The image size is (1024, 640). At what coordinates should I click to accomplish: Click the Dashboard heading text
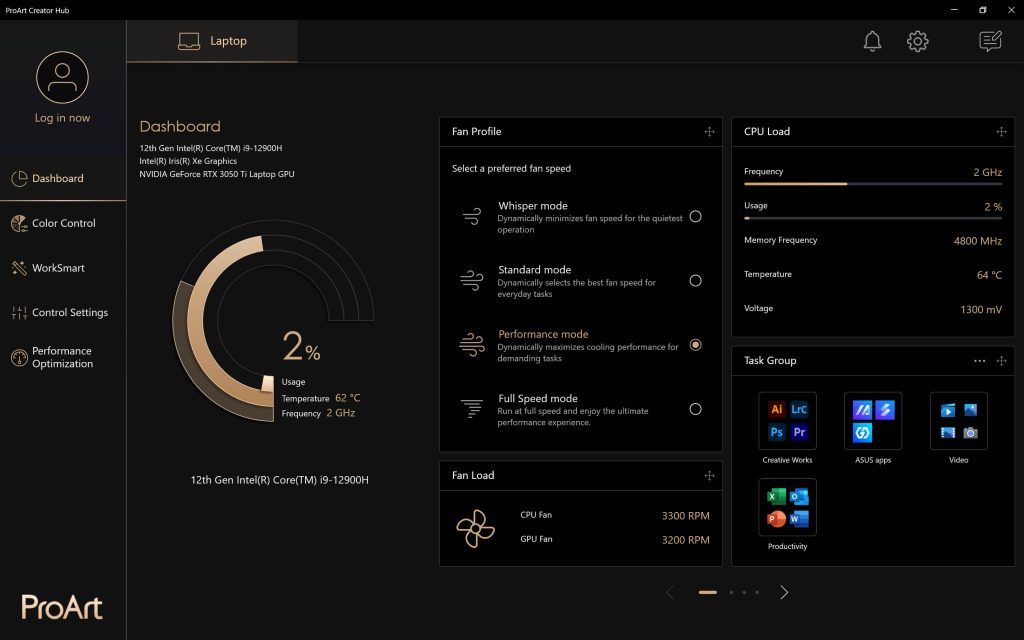180,127
